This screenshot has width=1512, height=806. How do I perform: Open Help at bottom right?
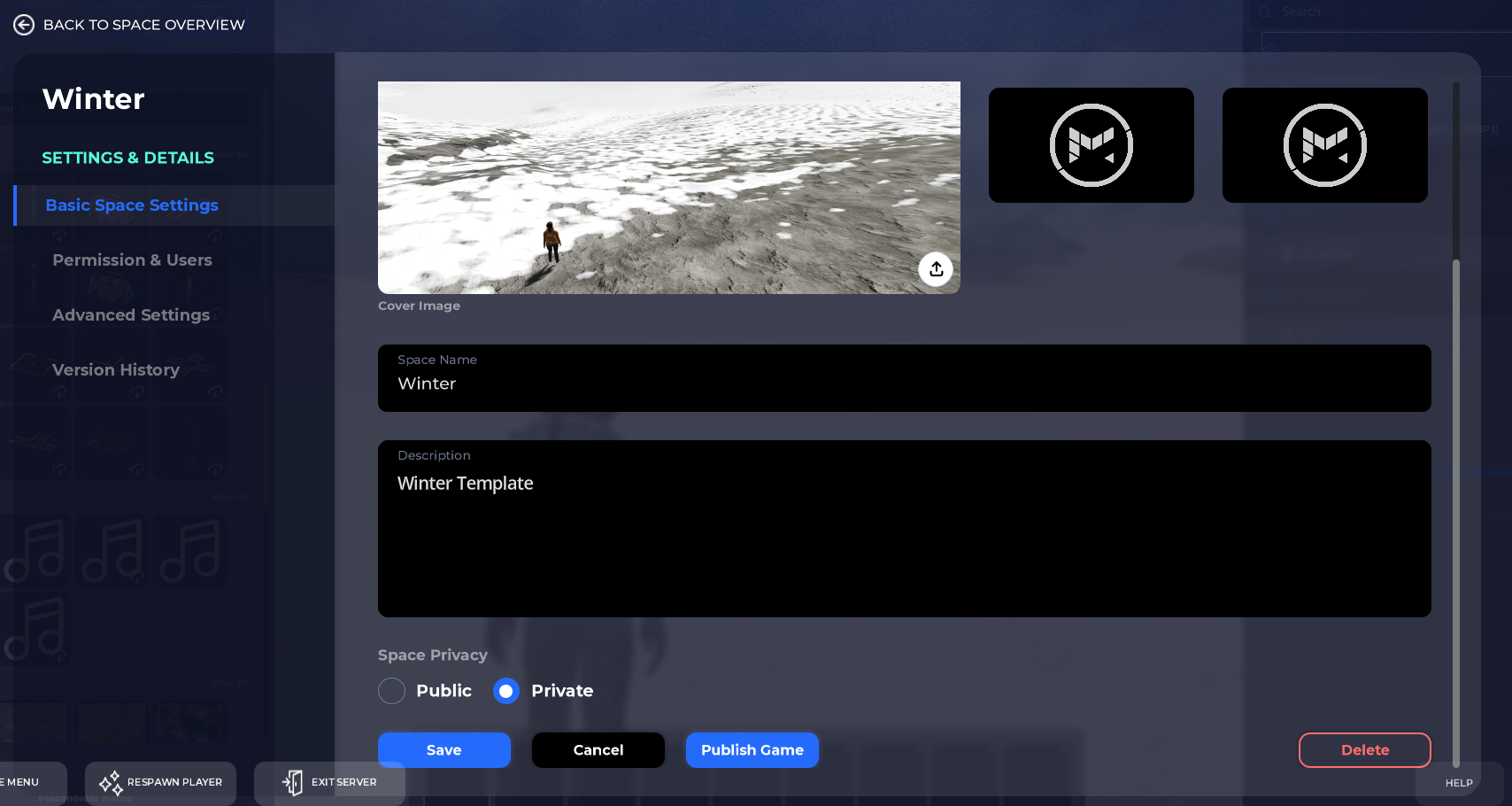point(1458,783)
